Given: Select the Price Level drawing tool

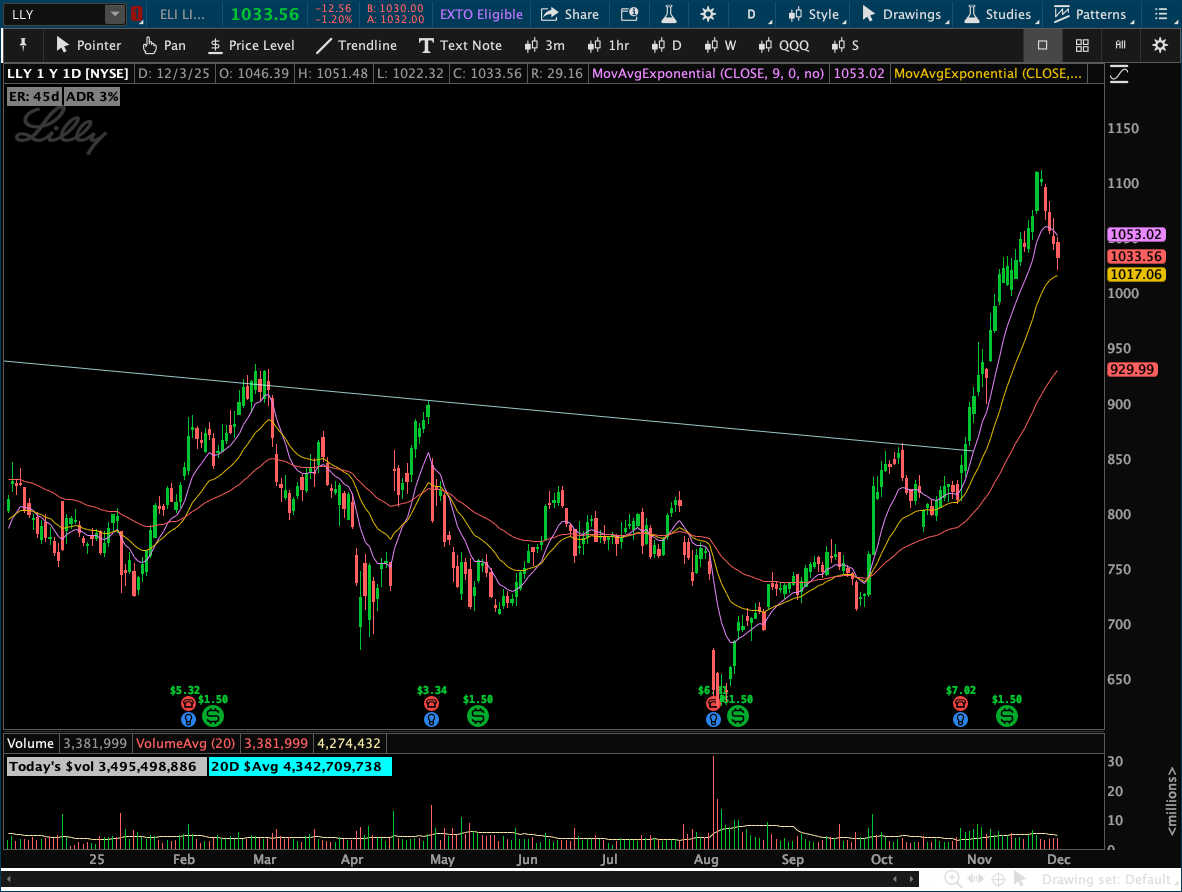Looking at the screenshot, I should 252,45.
